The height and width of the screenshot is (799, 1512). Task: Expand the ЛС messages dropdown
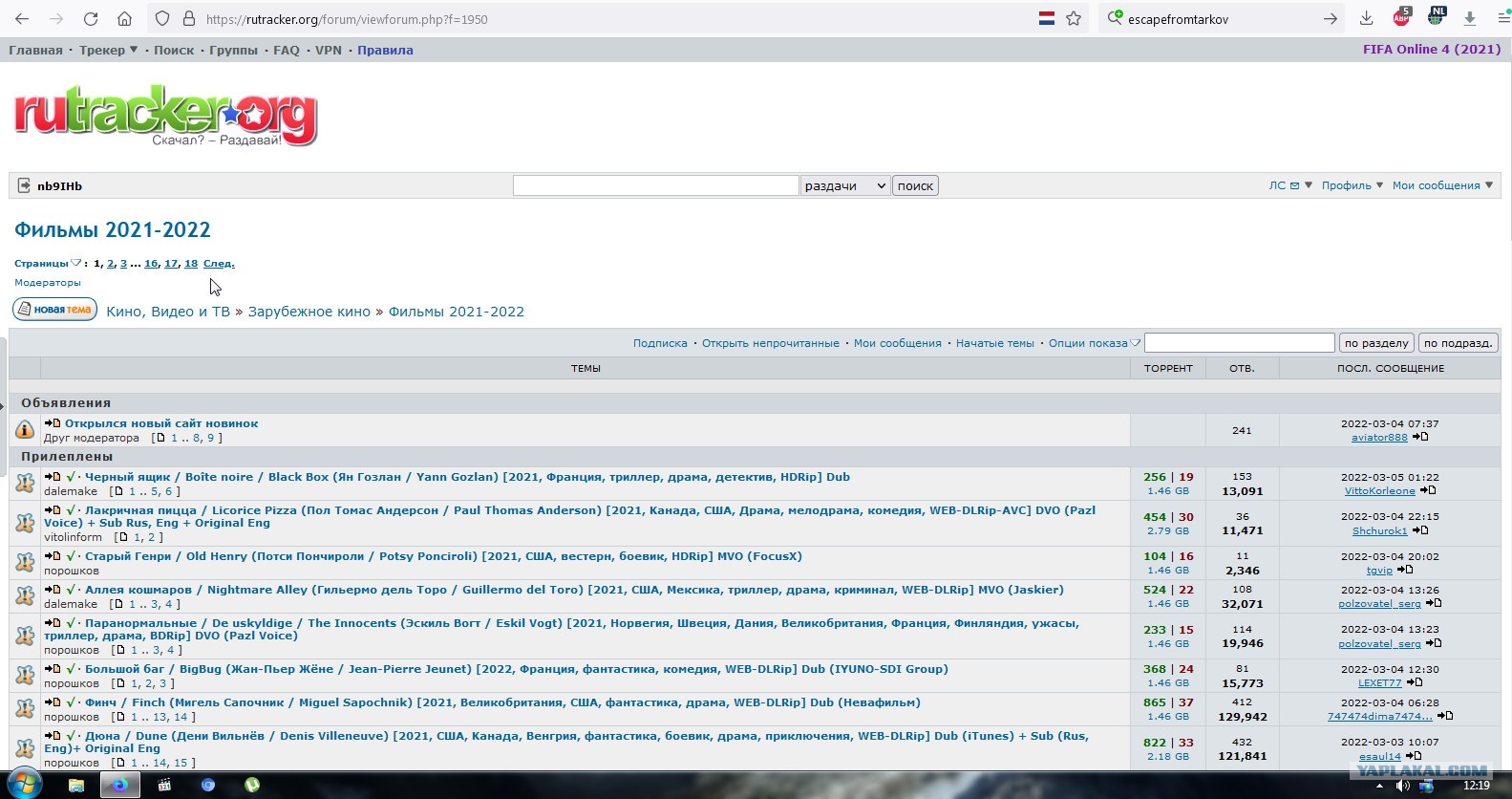(x=1290, y=185)
